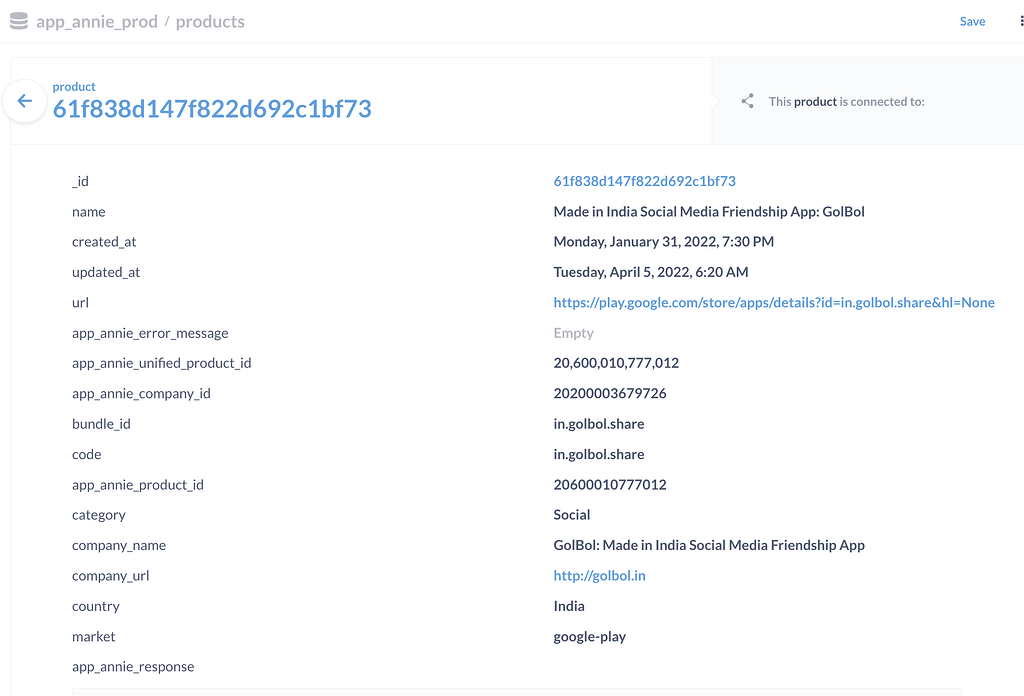Image resolution: width=1024 pixels, height=696 pixels.
Task: Click the database icon in the breadcrumb
Action: pyautogui.click(x=18, y=20)
